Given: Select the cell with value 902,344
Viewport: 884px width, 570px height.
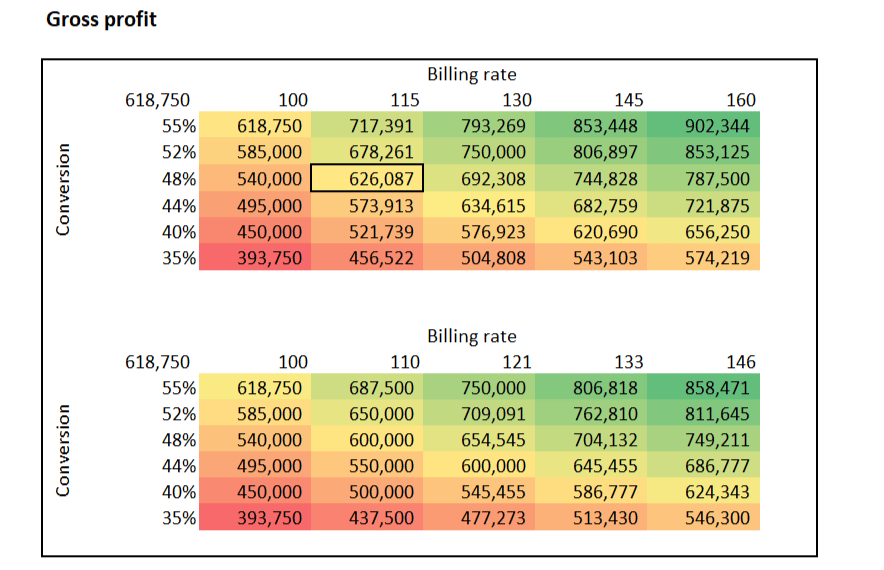Looking at the screenshot, I should tap(716, 126).
